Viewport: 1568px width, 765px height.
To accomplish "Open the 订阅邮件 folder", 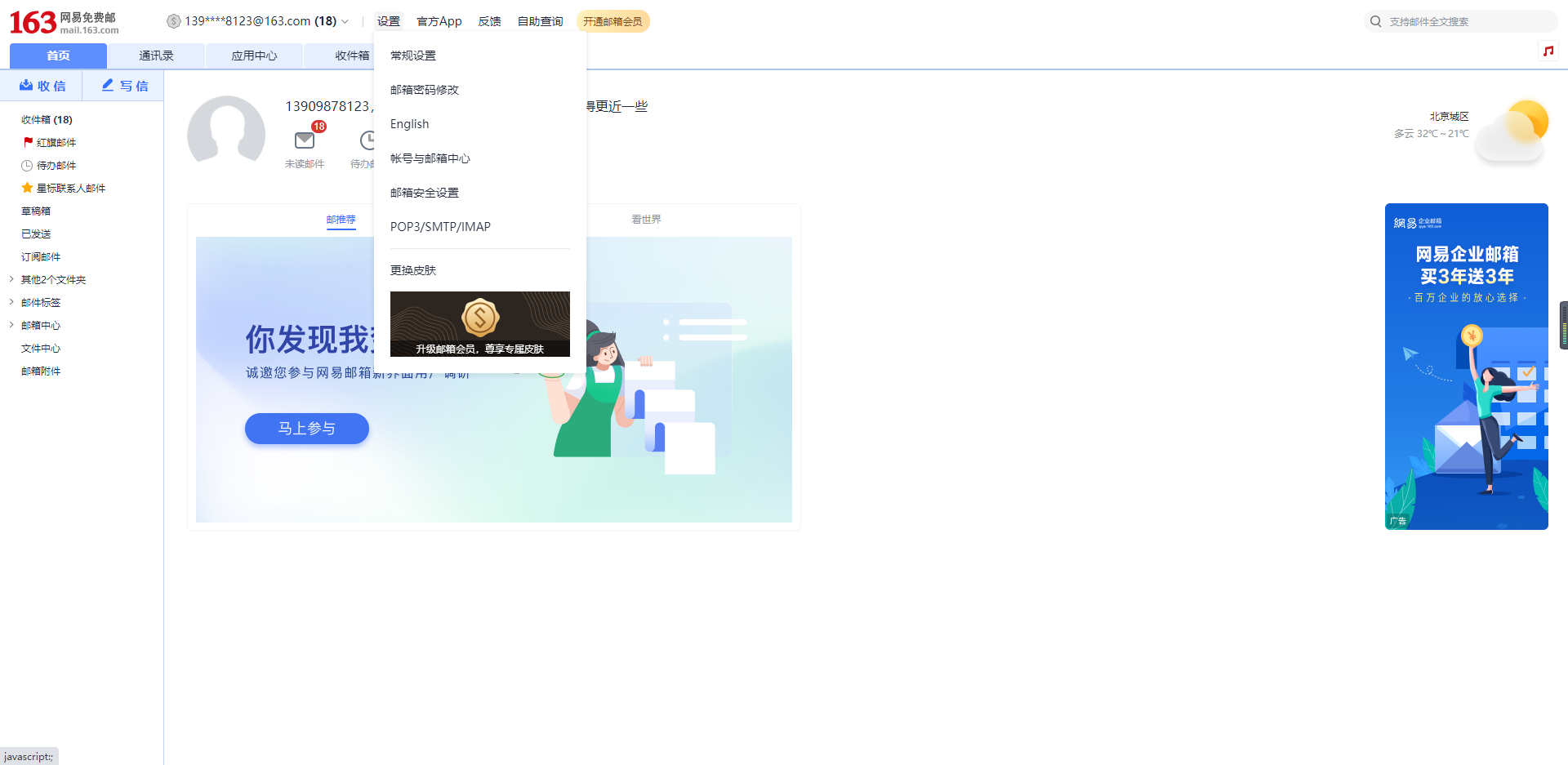I will 41,256.
